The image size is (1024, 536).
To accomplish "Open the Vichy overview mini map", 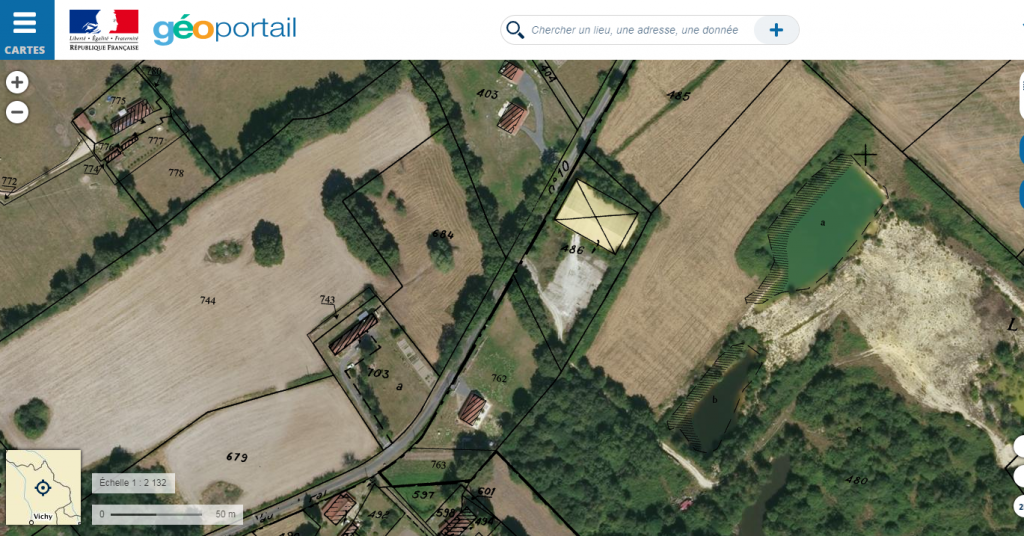I will click(43, 487).
